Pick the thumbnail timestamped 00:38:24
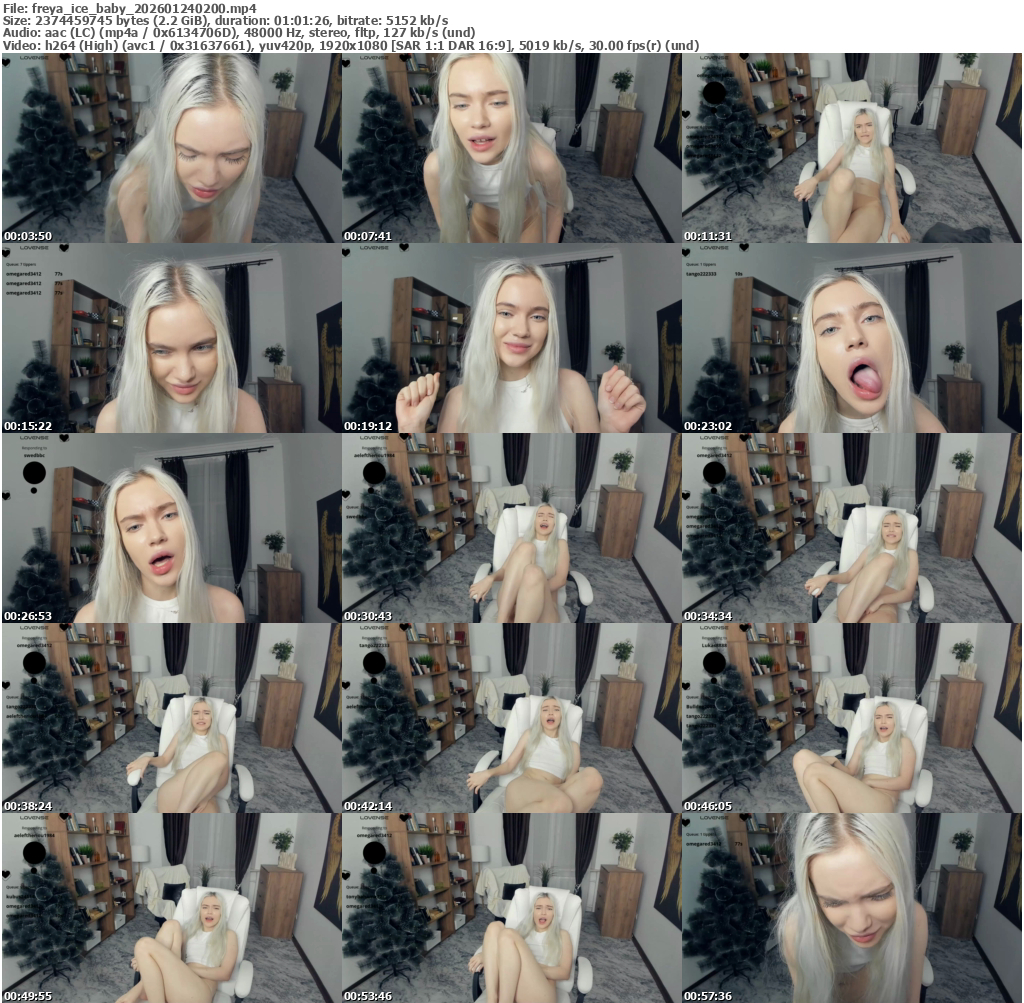 pos(171,718)
